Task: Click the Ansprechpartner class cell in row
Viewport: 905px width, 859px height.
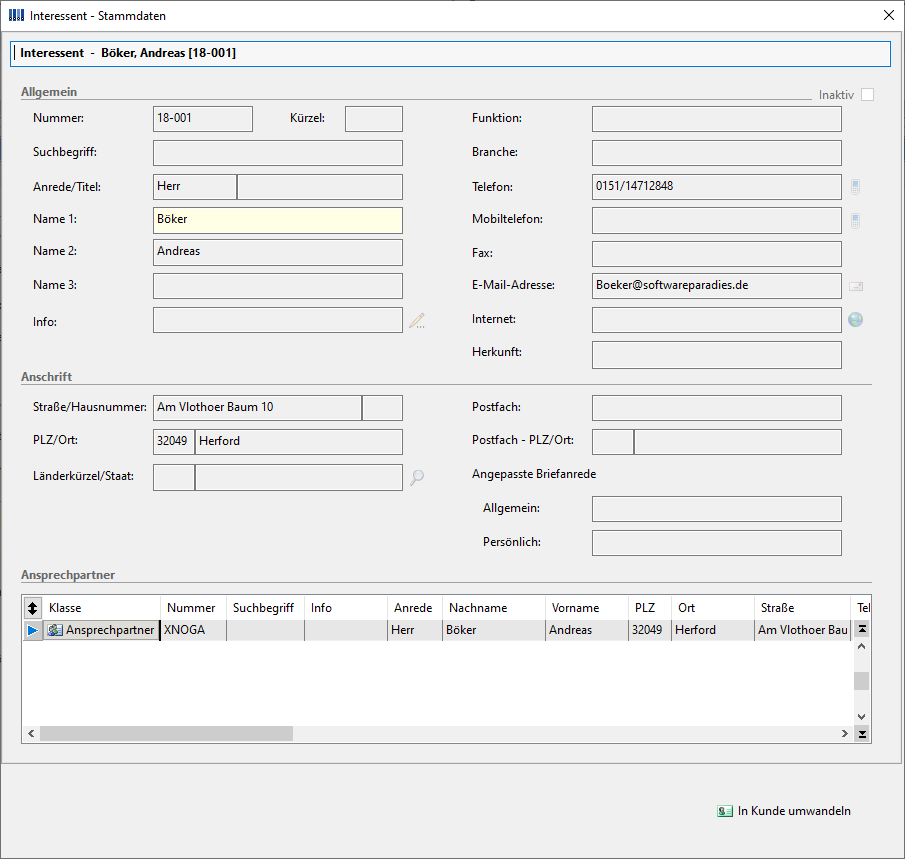Action: [x=101, y=630]
